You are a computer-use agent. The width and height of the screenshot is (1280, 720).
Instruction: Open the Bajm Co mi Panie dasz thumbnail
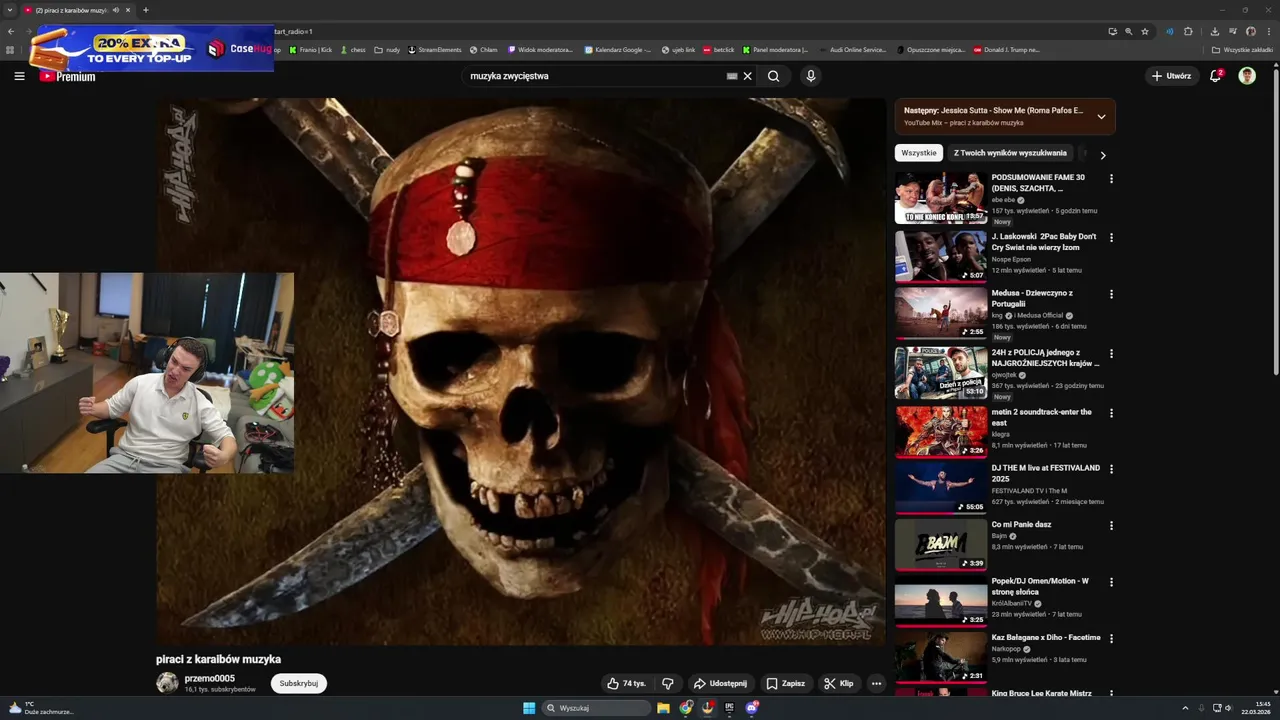click(940, 545)
